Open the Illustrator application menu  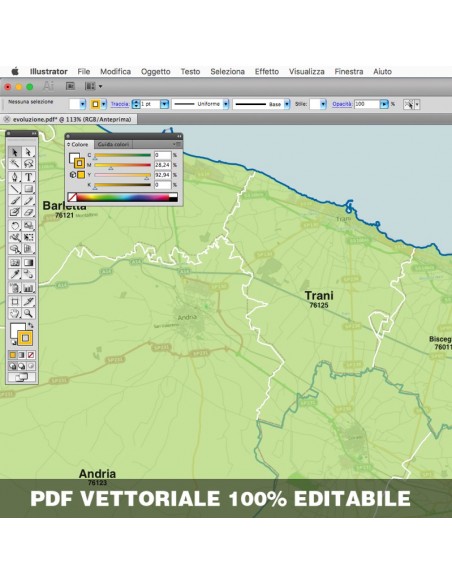pyautogui.click(x=49, y=72)
